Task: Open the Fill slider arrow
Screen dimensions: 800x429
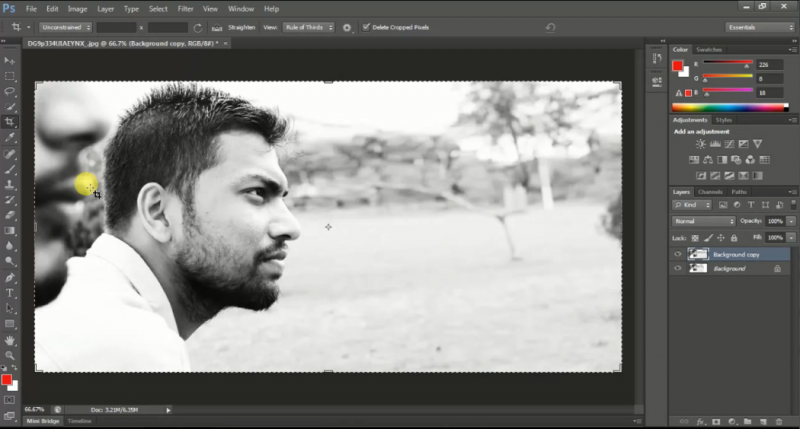Action: click(x=791, y=238)
